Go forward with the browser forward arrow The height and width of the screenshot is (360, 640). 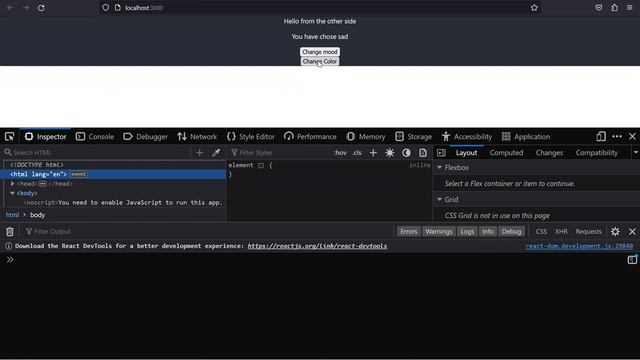click(x=26, y=8)
